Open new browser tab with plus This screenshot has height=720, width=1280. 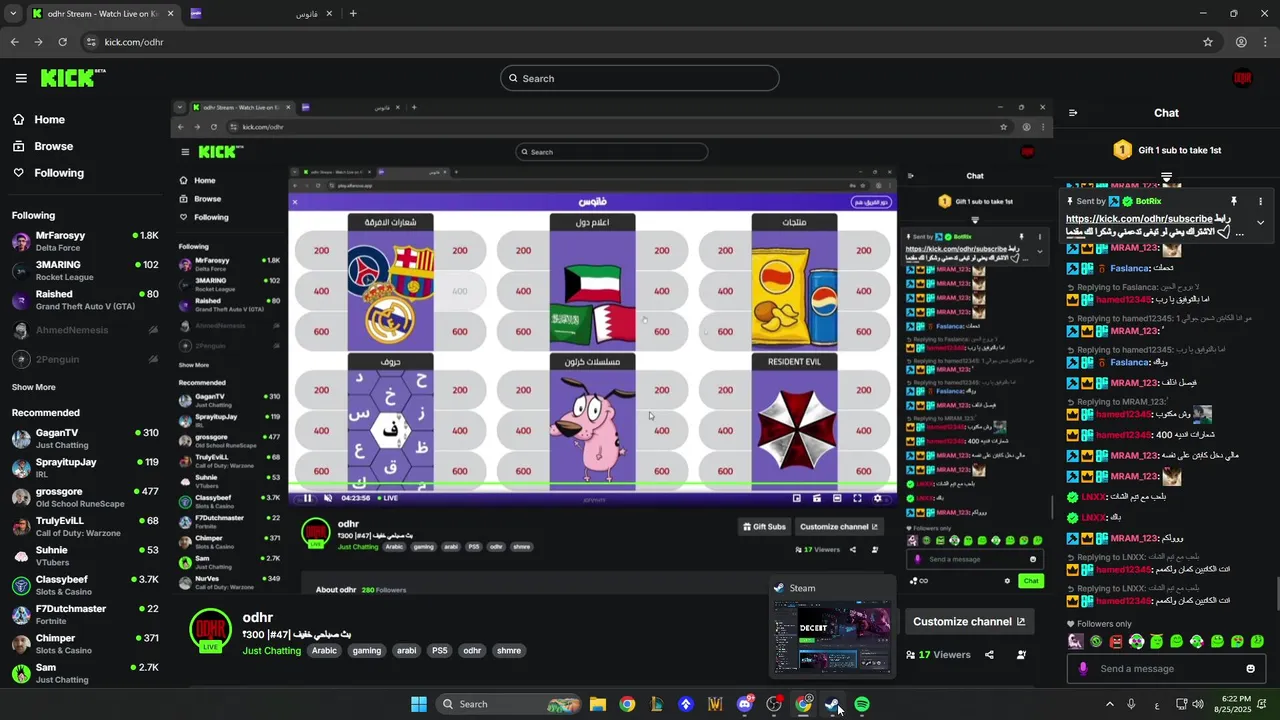pos(353,13)
